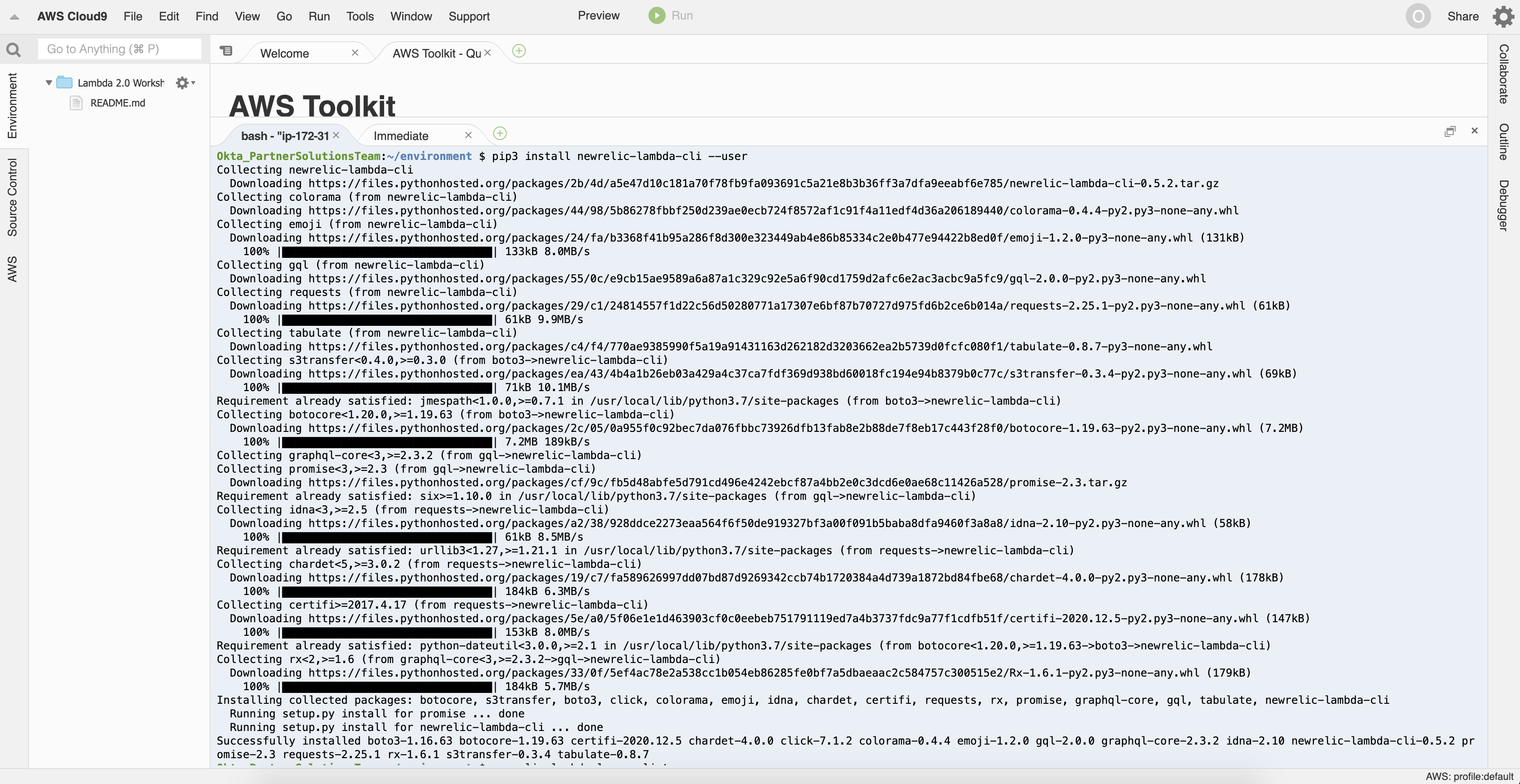Open the AWS side panel
1520x784 pixels.
(12, 269)
